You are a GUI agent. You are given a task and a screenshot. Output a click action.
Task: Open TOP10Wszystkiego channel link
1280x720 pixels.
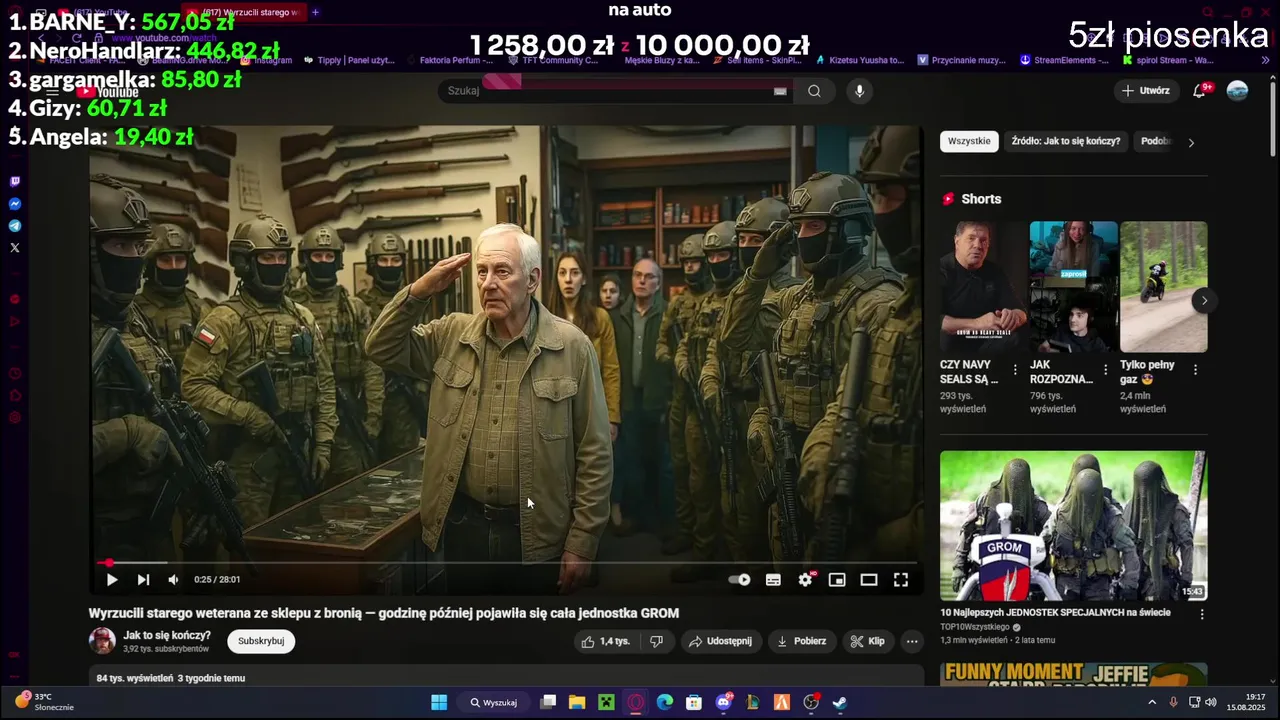pyautogui.click(x=975, y=627)
